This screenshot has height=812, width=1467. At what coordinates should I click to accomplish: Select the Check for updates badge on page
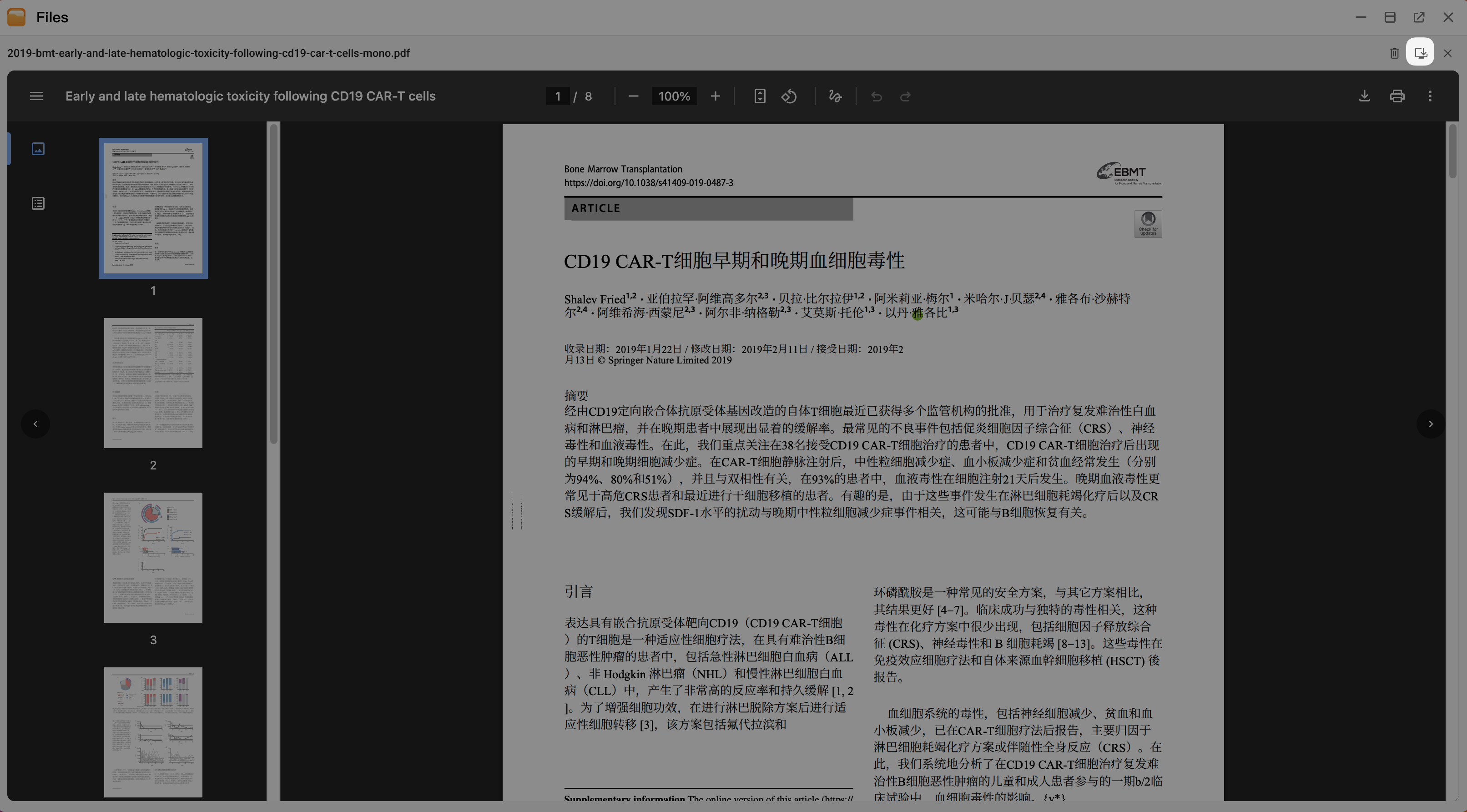1148,224
